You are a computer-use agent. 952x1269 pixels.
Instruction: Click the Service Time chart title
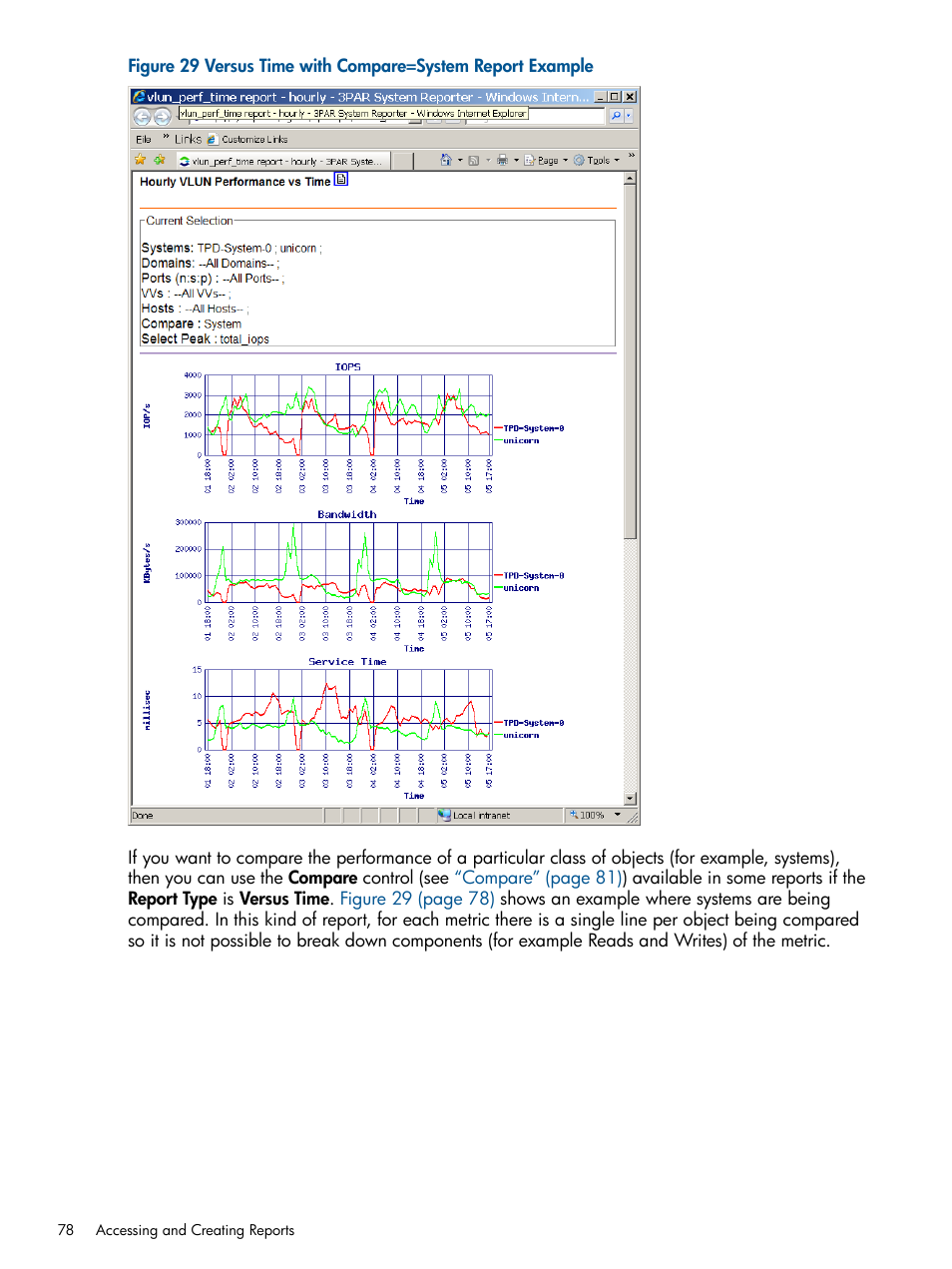click(347, 661)
